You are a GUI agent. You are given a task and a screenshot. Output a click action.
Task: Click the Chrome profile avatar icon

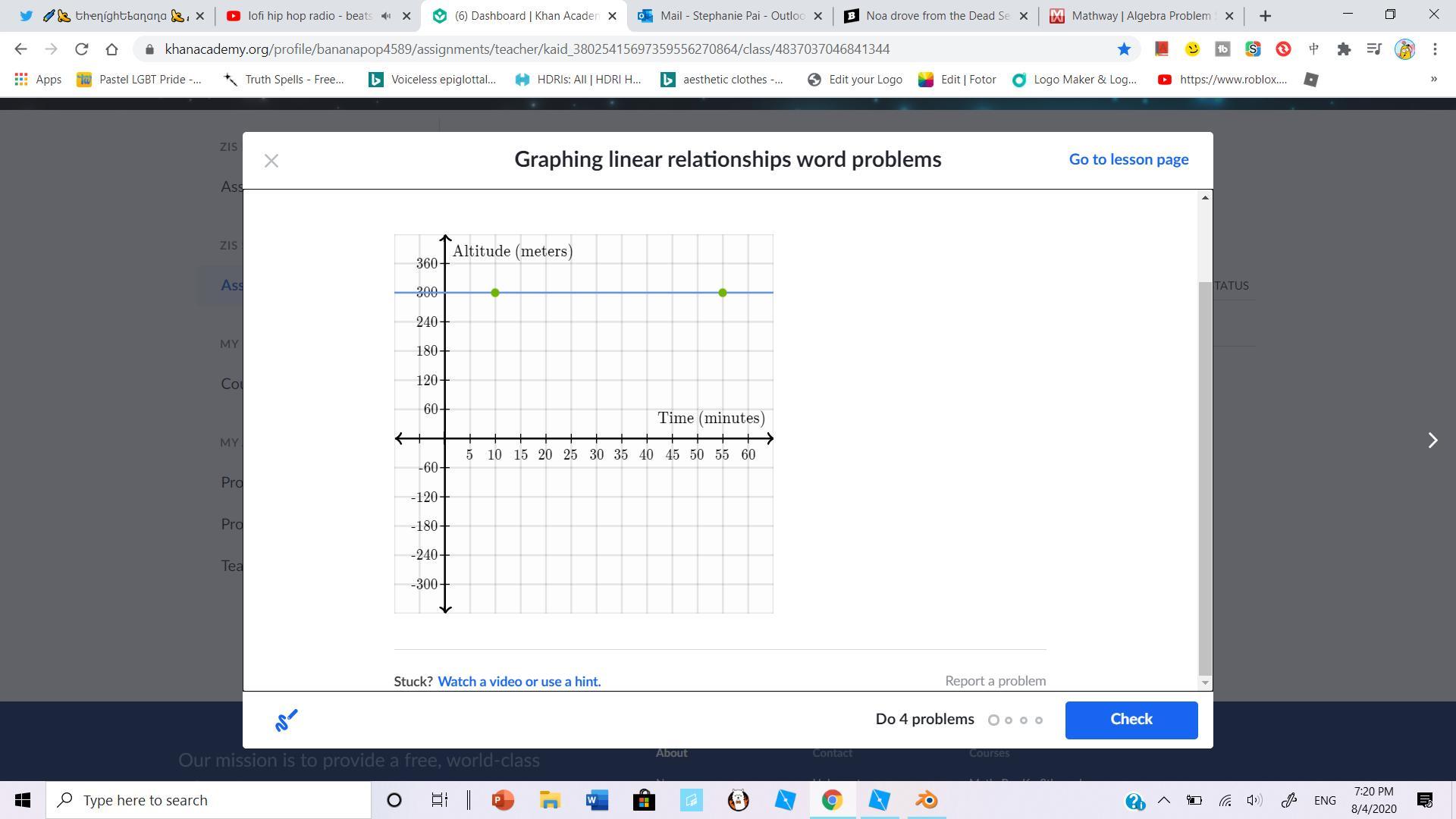[x=1404, y=49]
